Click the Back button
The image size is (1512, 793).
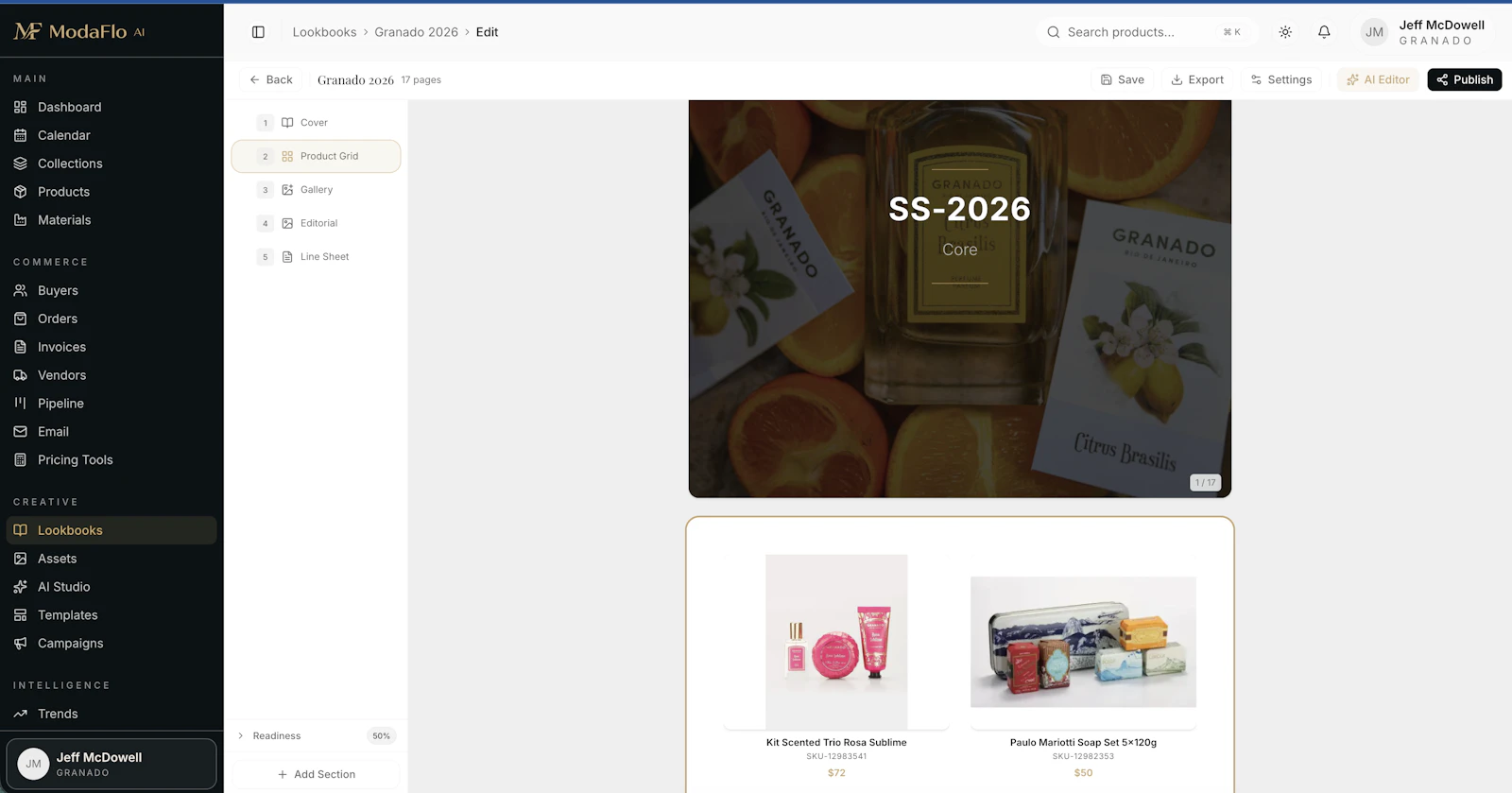pos(270,79)
